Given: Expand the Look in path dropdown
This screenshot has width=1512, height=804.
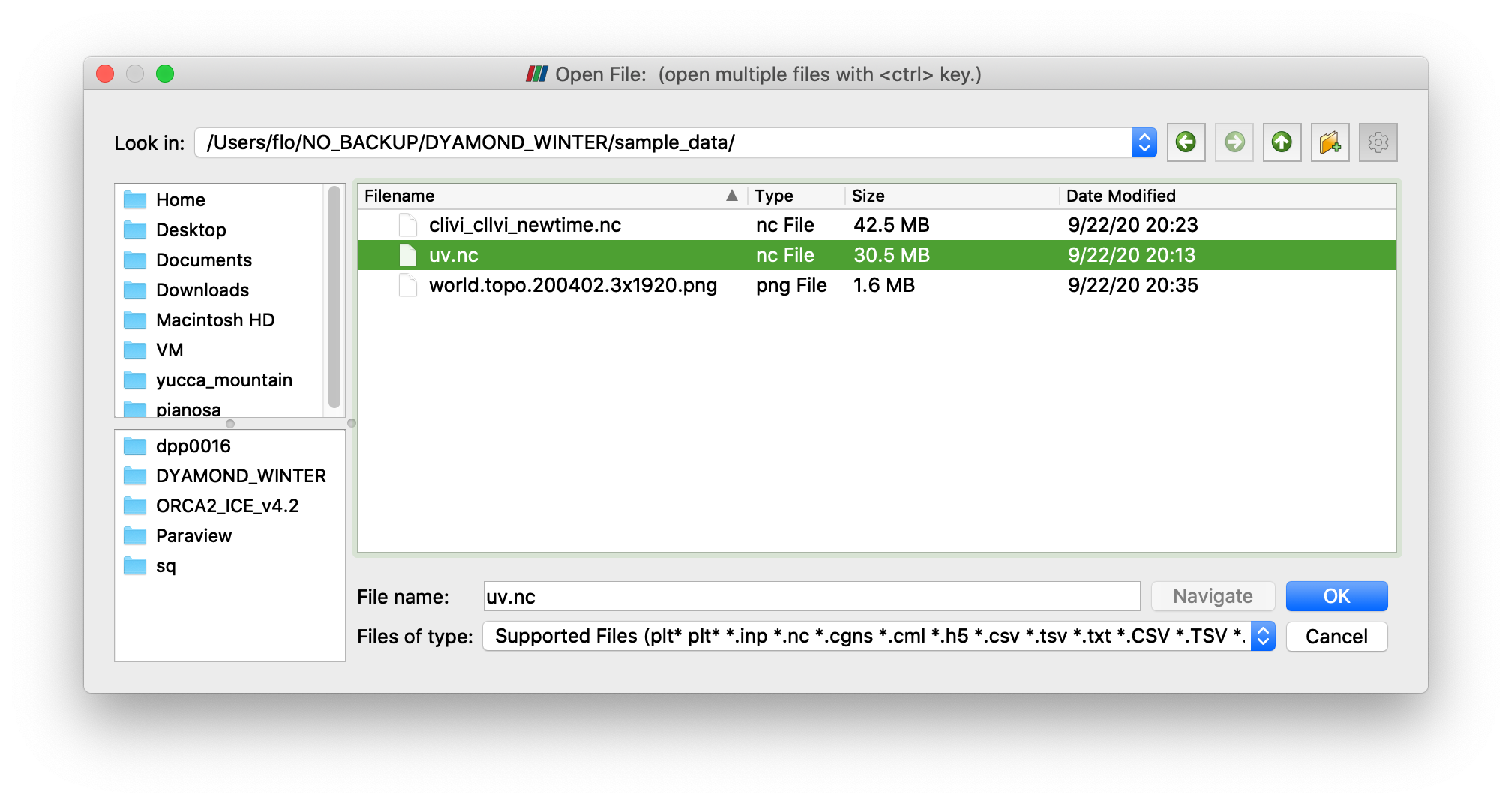Looking at the screenshot, I should 1144,142.
